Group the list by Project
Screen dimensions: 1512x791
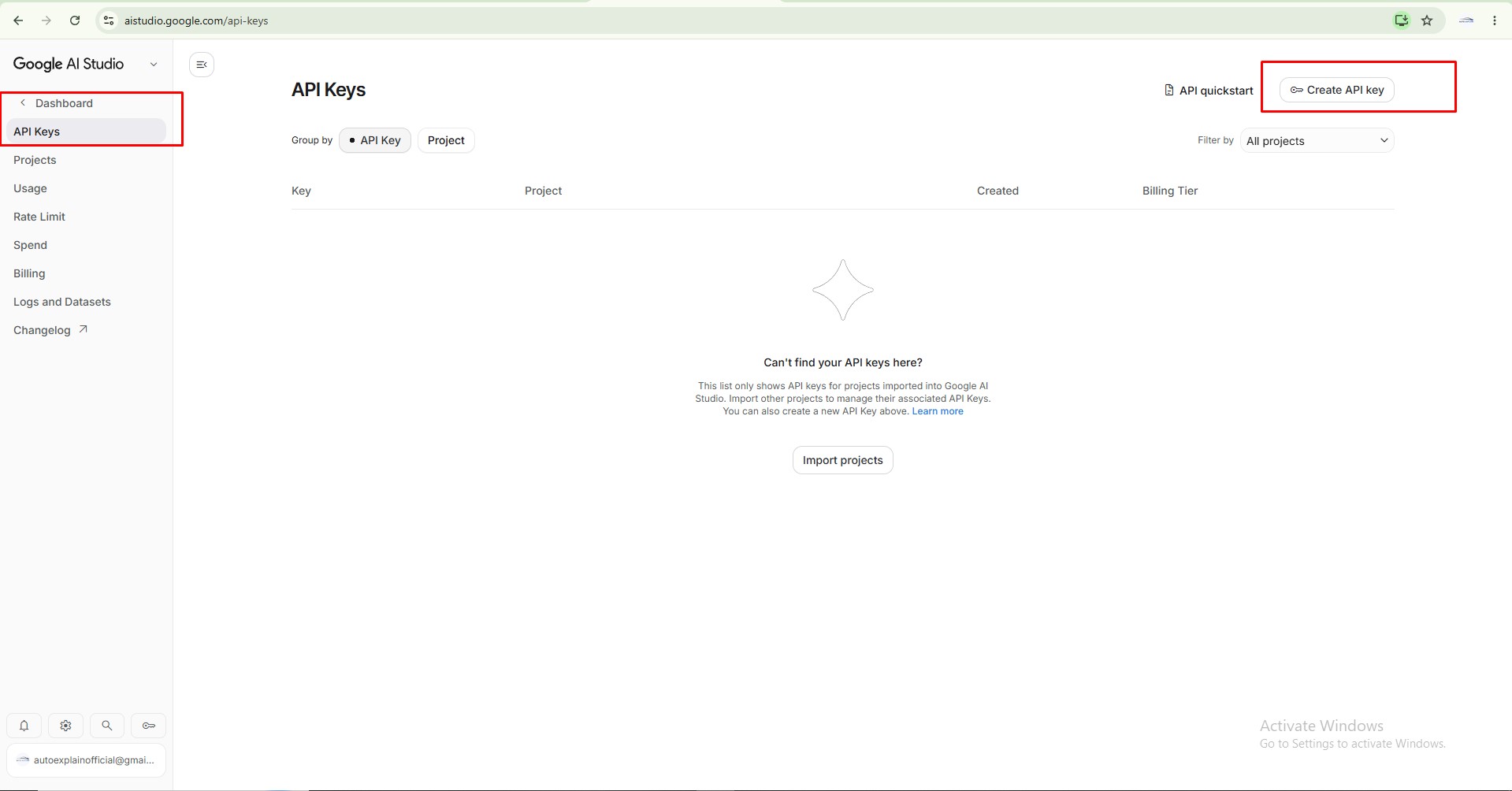pyautogui.click(x=446, y=140)
